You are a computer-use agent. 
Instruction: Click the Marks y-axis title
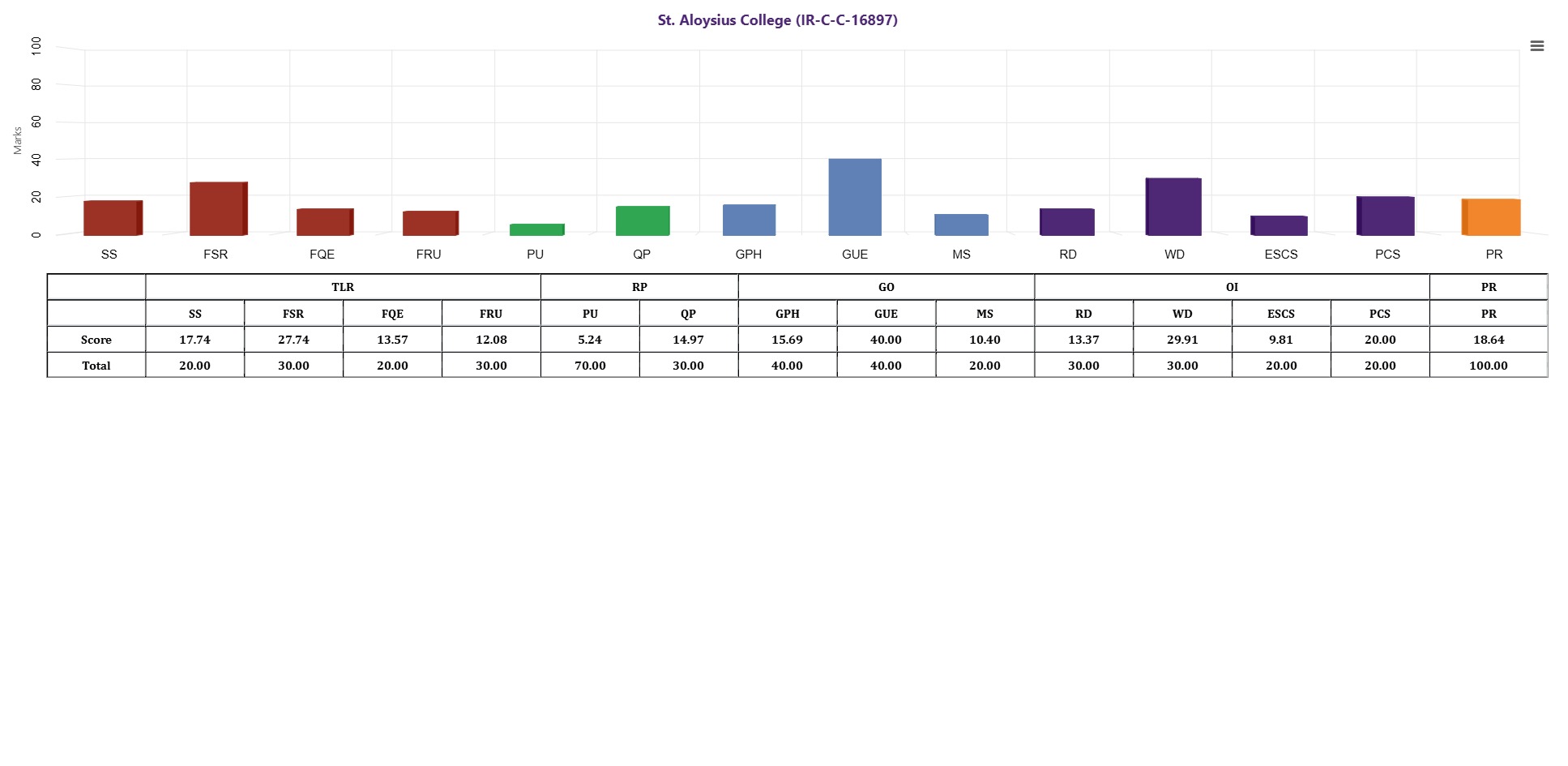click(x=17, y=140)
